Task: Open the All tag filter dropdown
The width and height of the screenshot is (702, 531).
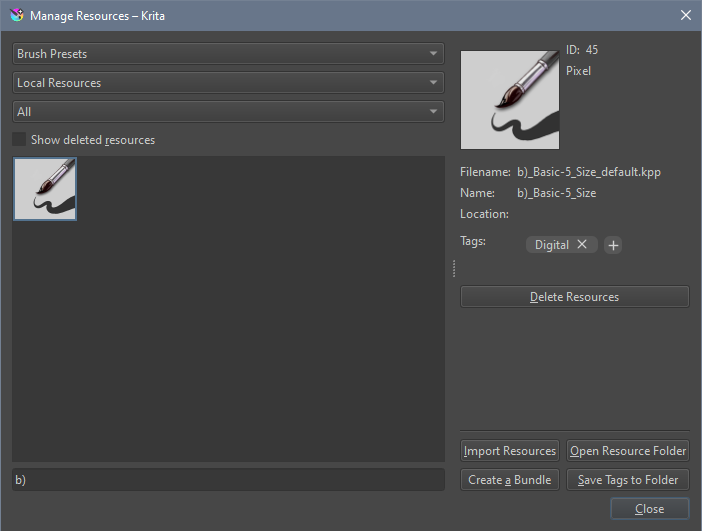Action: pyautogui.click(x=228, y=112)
